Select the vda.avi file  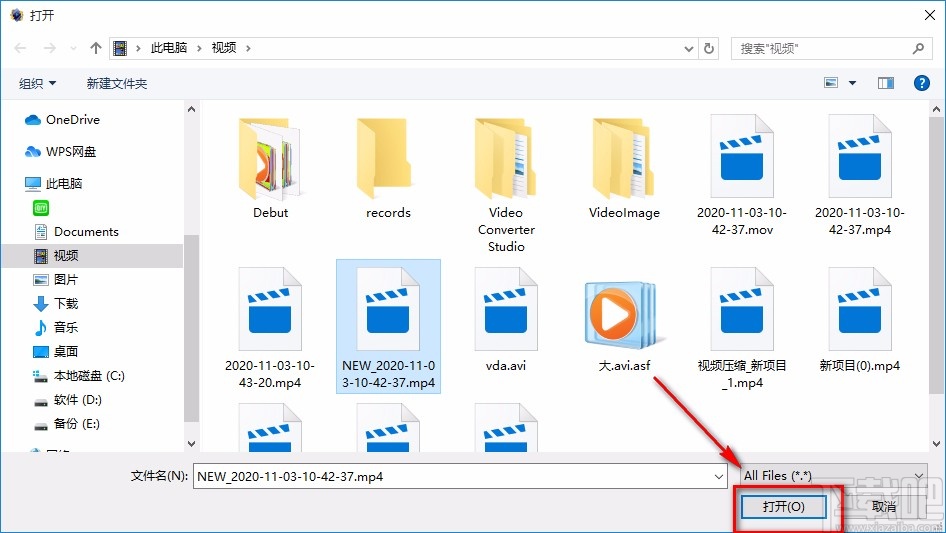506,321
